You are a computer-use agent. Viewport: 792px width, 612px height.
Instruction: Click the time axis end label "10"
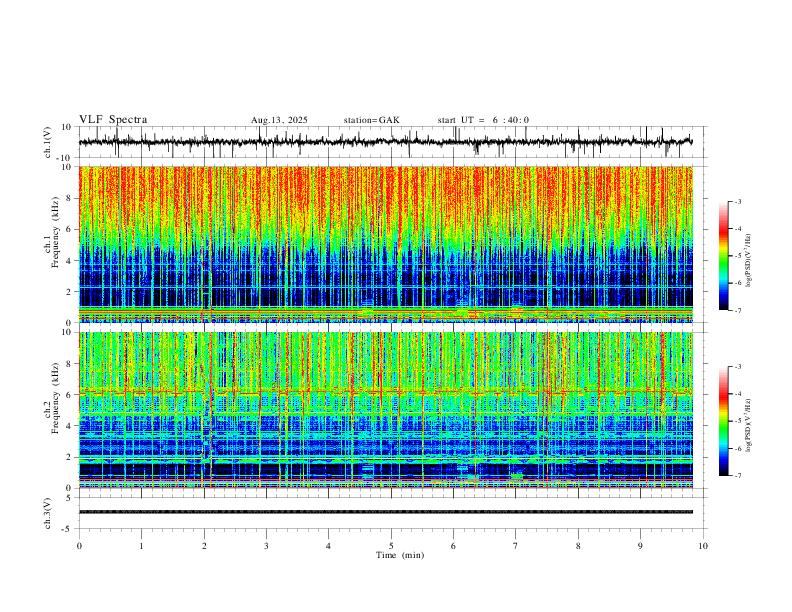[x=703, y=546]
